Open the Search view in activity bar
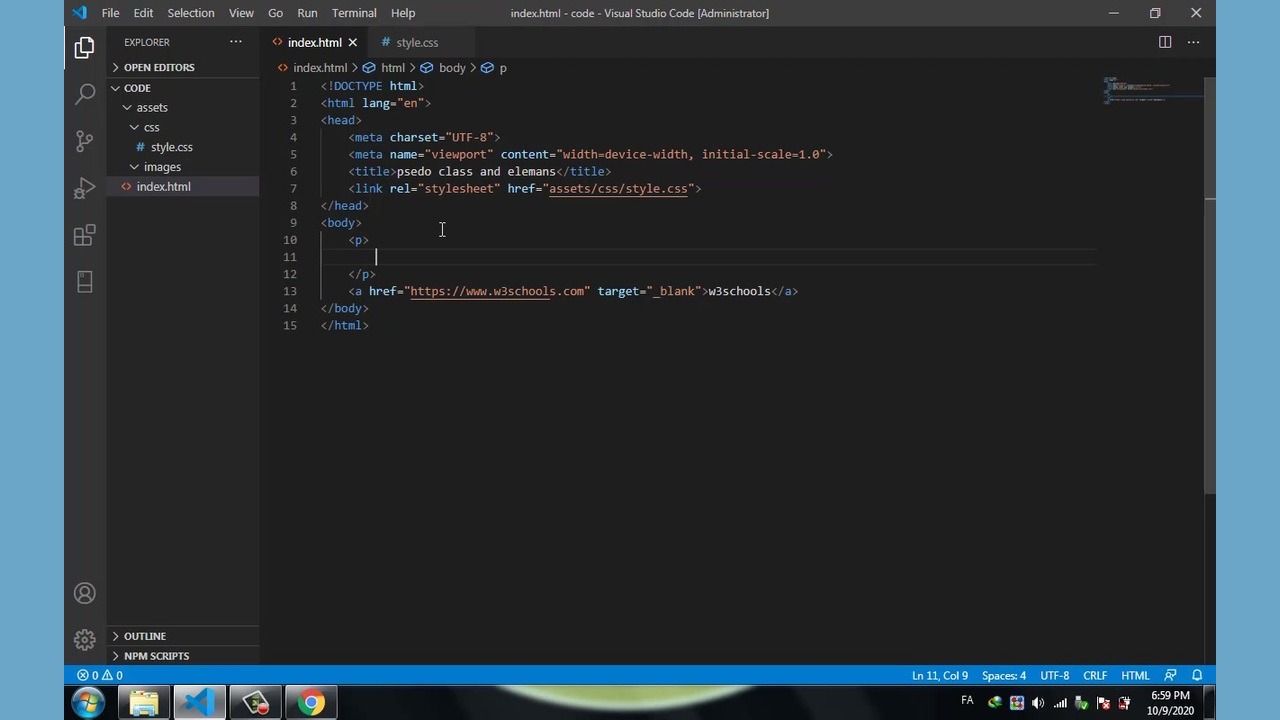 pos(85,94)
